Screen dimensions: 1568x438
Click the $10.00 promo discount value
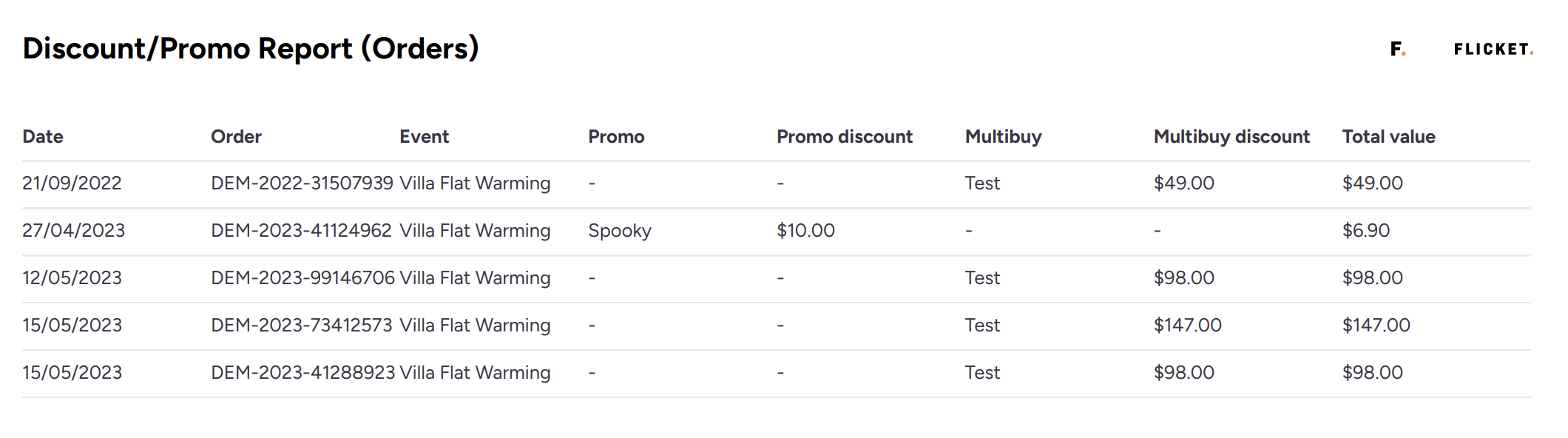click(805, 230)
